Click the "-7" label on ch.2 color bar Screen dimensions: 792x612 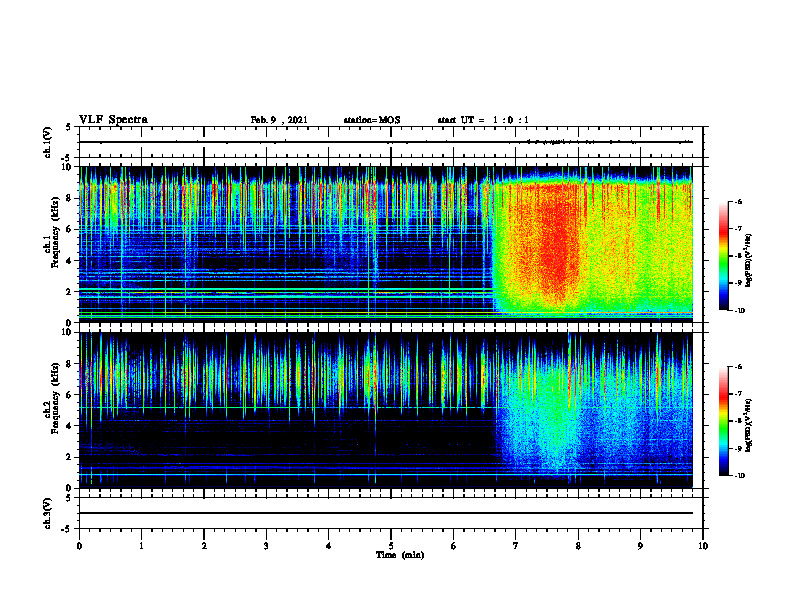[737, 394]
